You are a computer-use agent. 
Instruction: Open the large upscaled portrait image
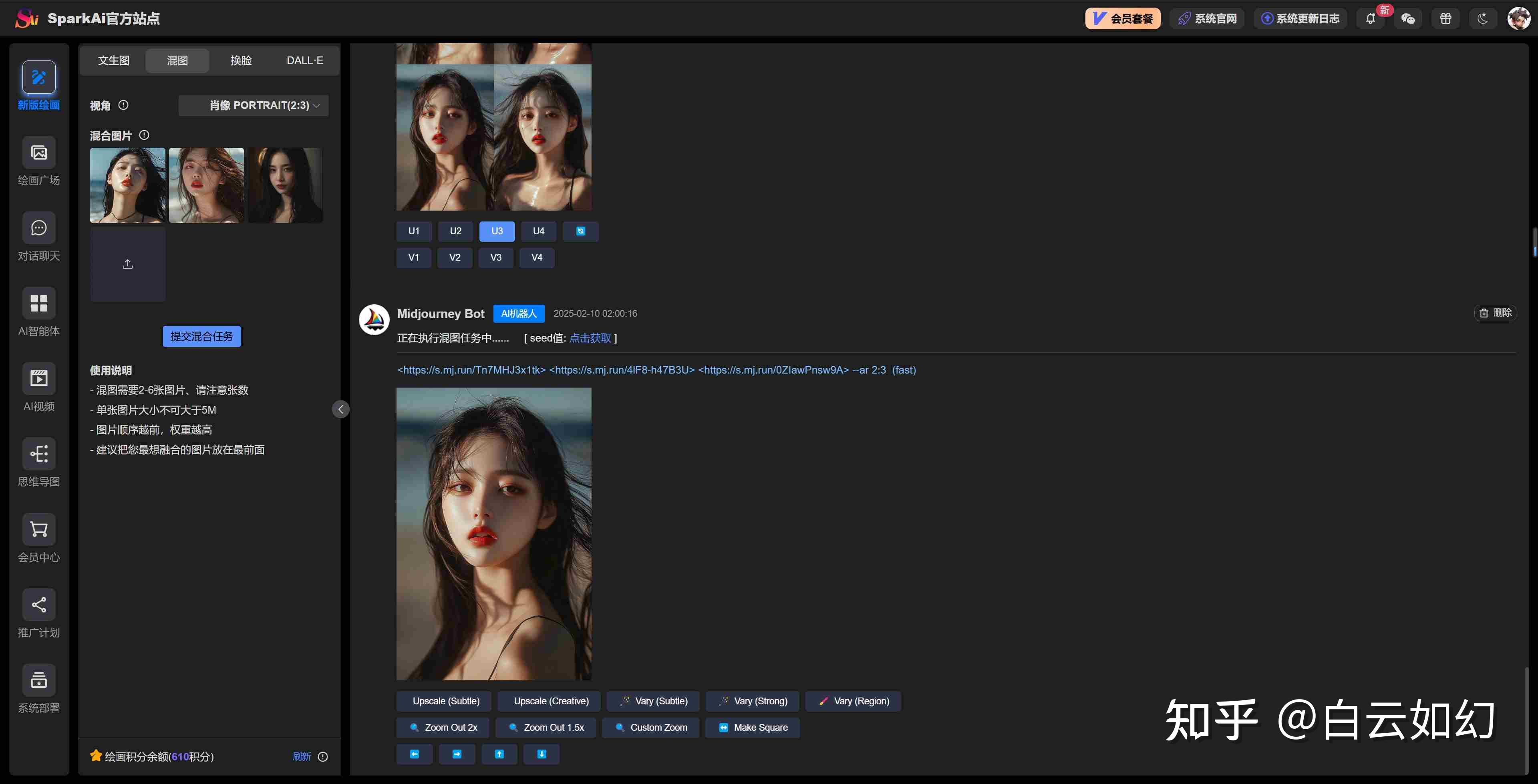click(494, 534)
